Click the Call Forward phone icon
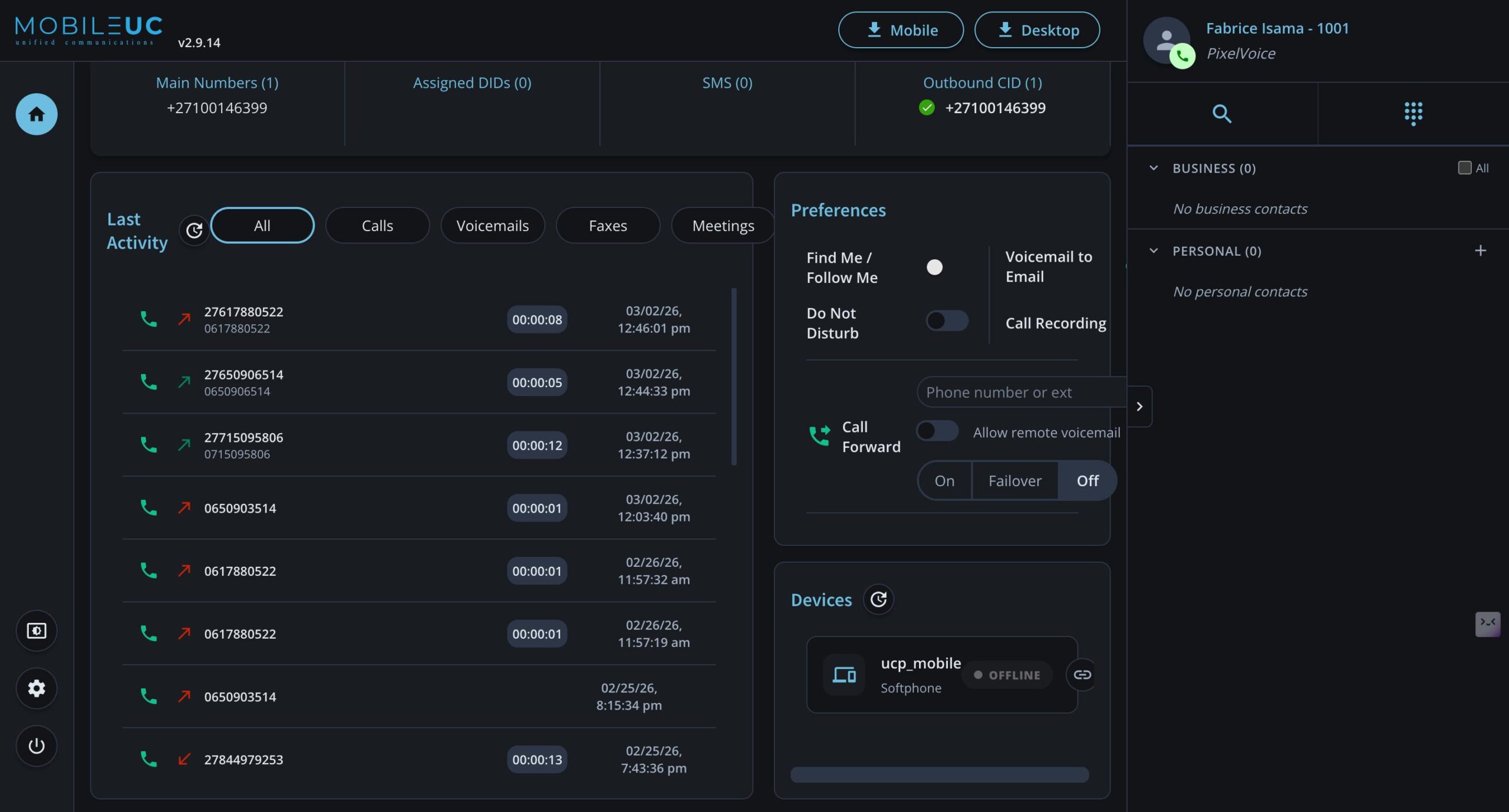The image size is (1509, 812). [x=819, y=436]
